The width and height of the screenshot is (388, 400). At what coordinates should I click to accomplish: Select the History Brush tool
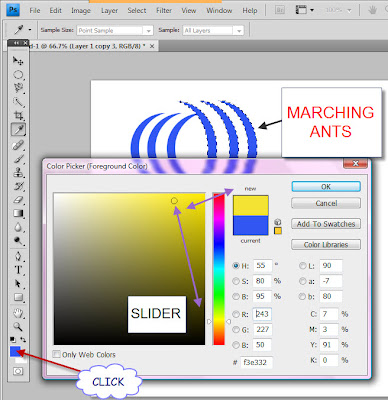click(18, 186)
